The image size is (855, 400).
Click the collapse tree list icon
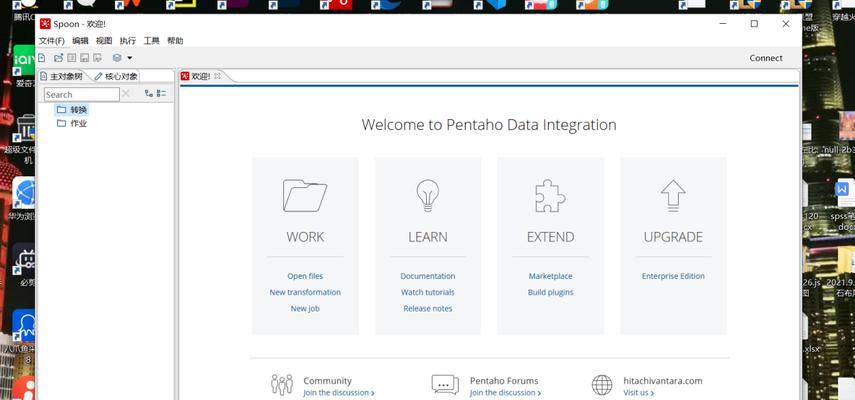coord(161,94)
